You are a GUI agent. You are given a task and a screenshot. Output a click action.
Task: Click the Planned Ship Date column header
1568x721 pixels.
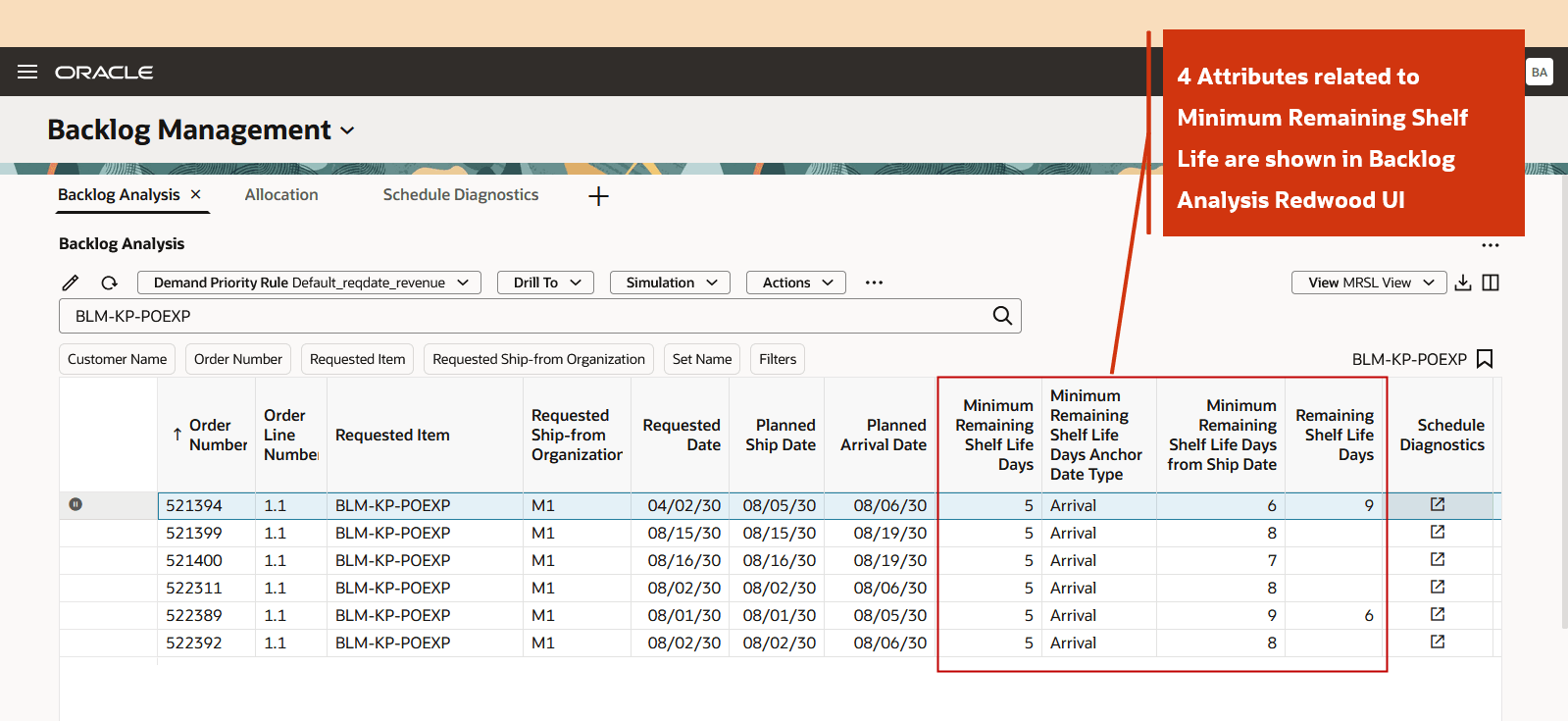pos(777,435)
